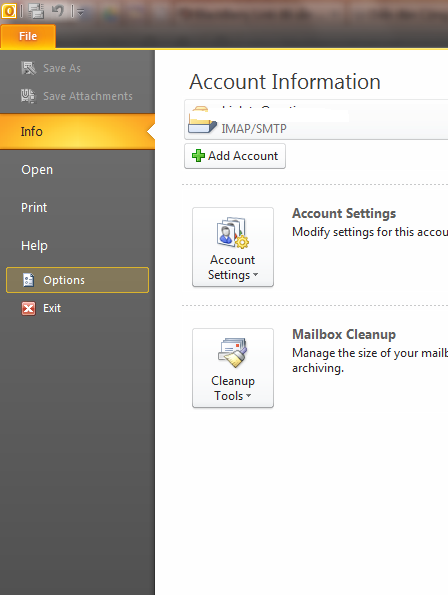Click the Account Settings contacts-gear icon

pos(233,233)
